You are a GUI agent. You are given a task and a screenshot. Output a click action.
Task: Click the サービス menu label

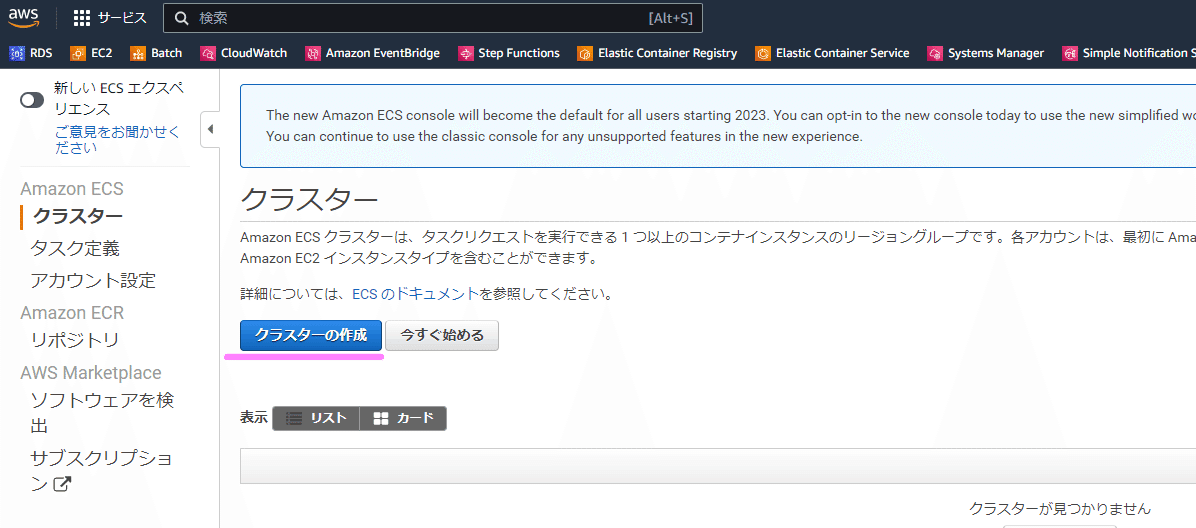click(x=122, y=18)
